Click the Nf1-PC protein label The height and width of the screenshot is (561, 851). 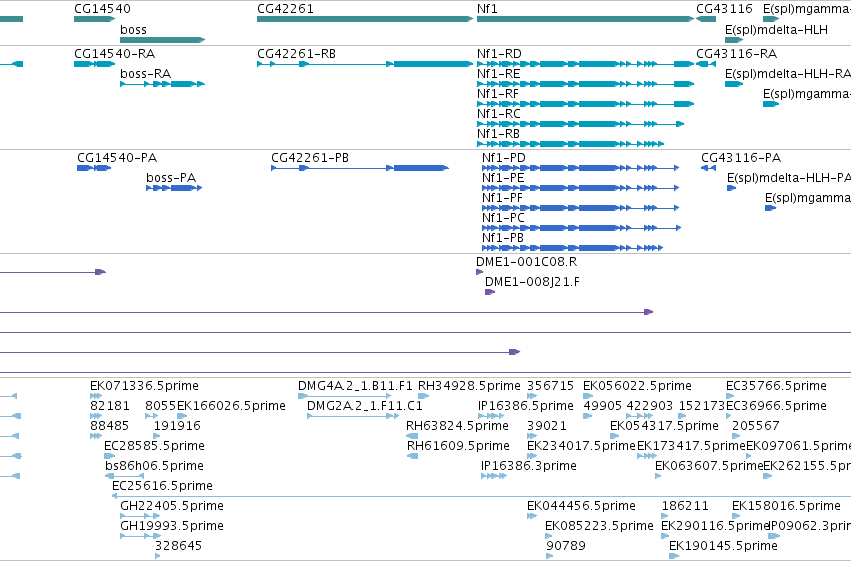pos(503,218)
